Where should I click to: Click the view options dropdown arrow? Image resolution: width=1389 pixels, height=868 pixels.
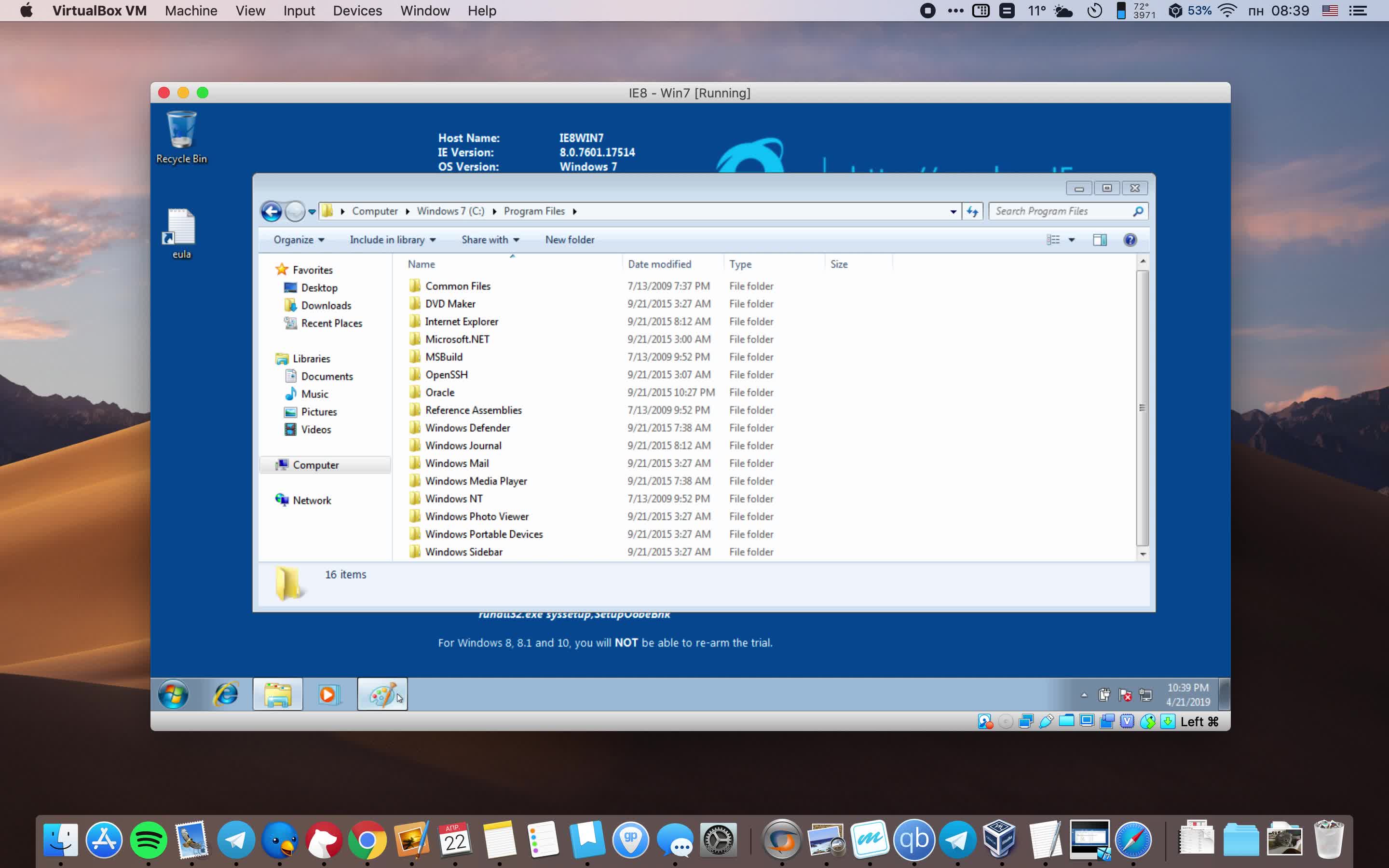[x=1071, y=239]
